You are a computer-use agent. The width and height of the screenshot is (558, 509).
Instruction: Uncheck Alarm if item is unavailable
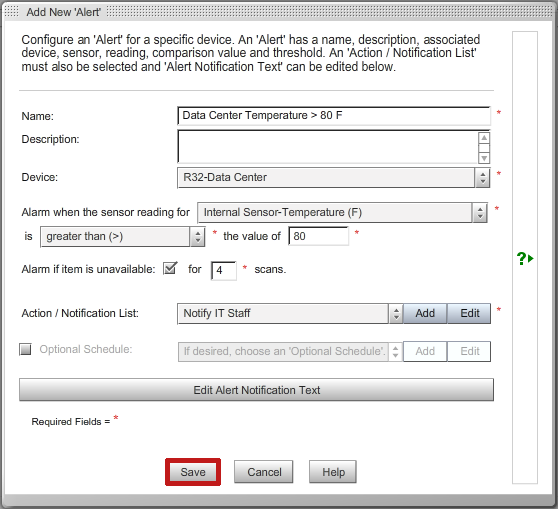point(170,268)
